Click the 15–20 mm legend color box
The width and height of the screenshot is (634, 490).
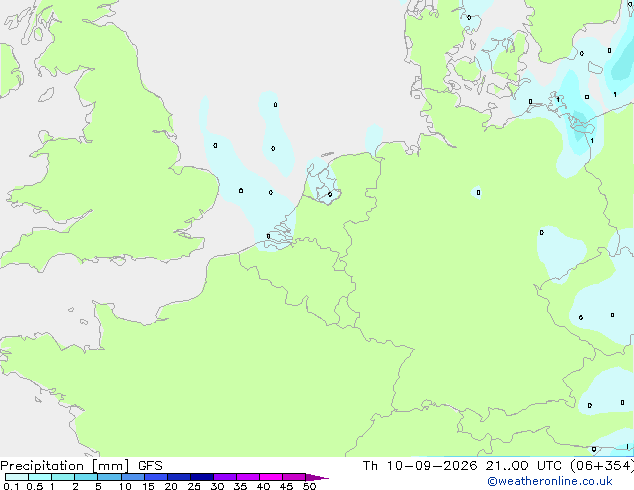[155, 477]
